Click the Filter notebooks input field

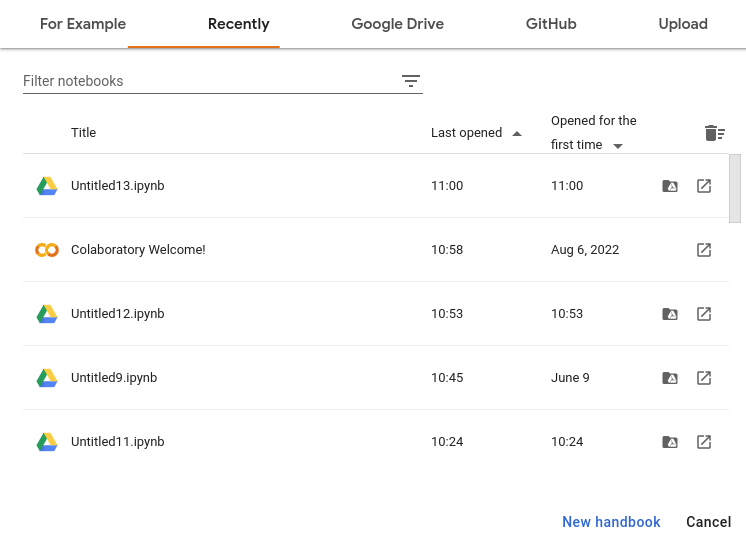tap(205, 81)
